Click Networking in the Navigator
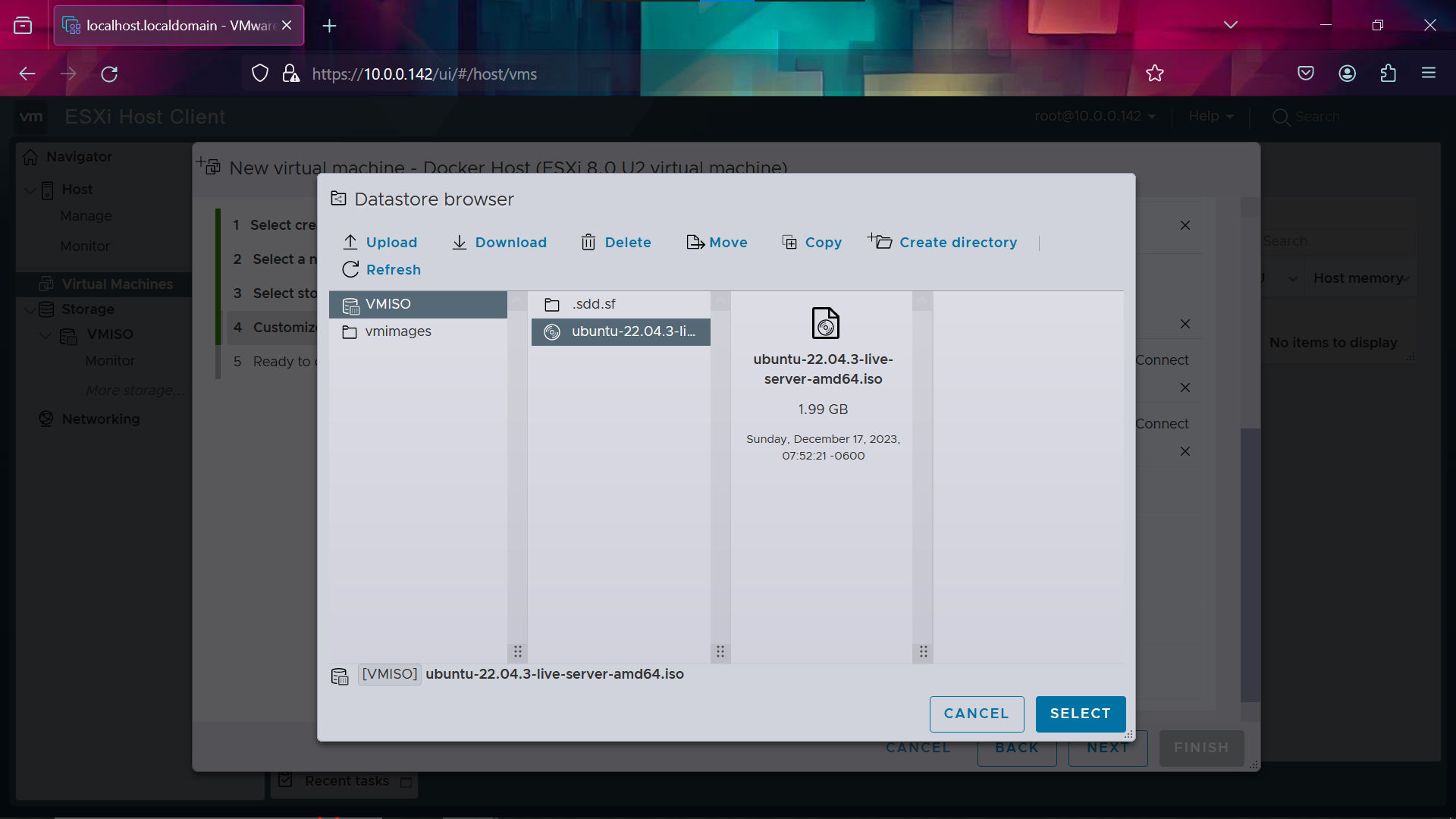The height and width of the screenshot is (819, 1456). tap(100, 419)
